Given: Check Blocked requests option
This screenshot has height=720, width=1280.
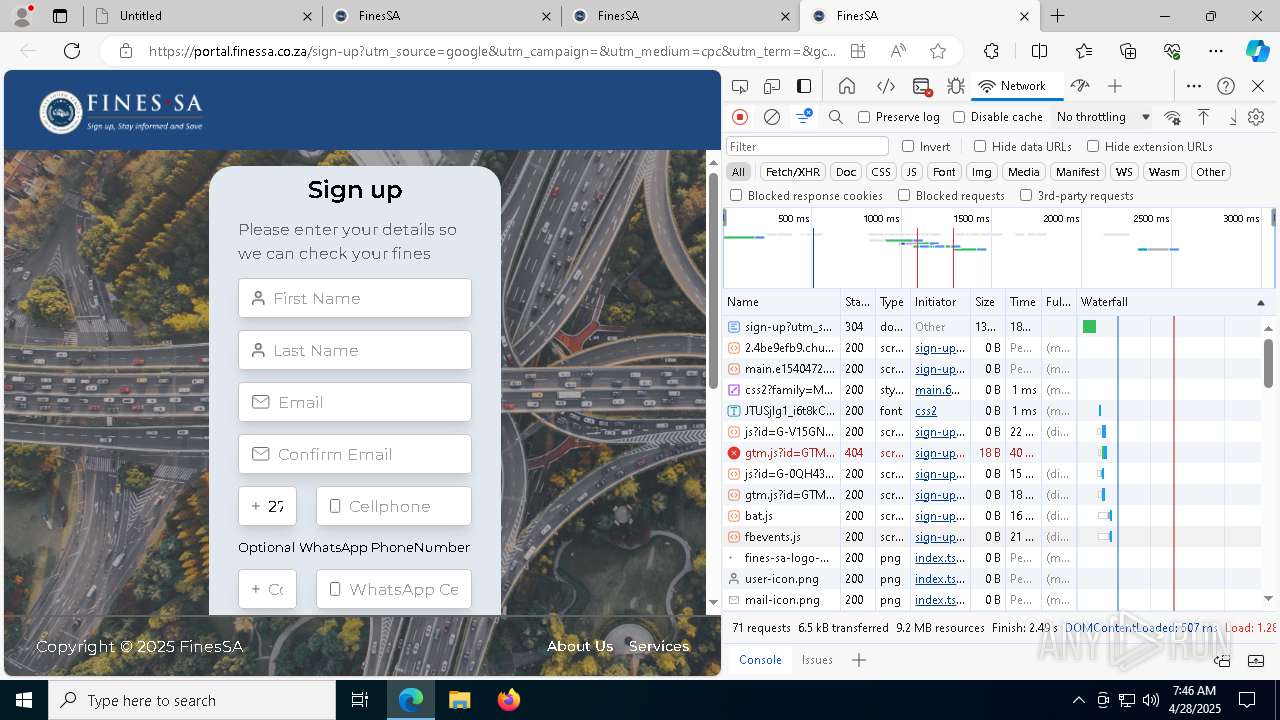Looking at the screenshot, I should click(904, 196).
